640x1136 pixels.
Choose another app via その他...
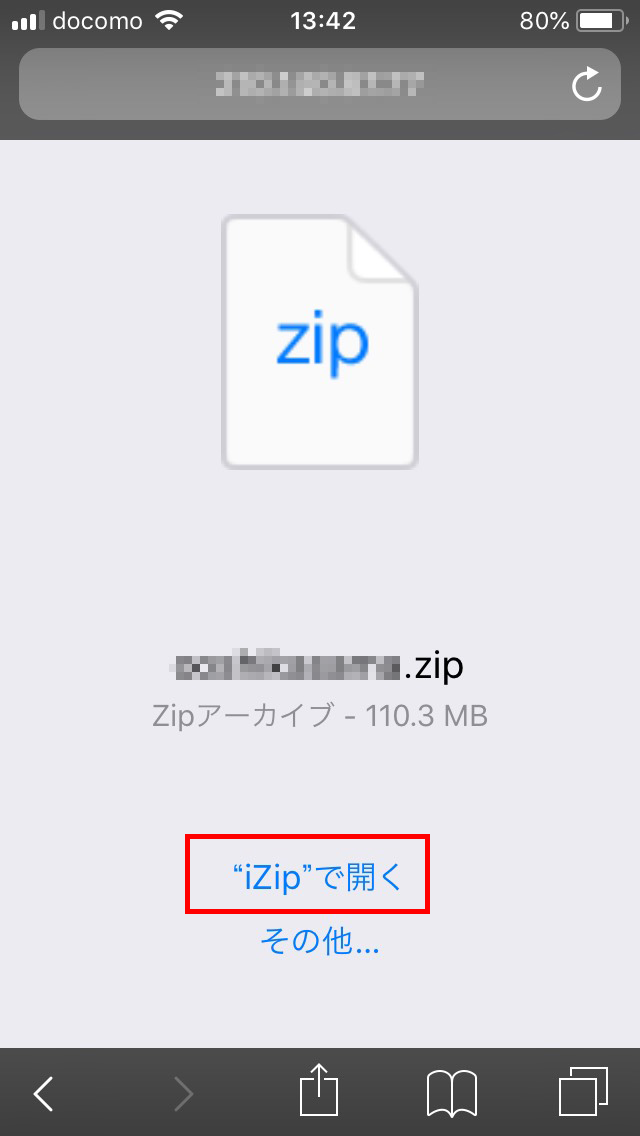[x=320, y=941]
